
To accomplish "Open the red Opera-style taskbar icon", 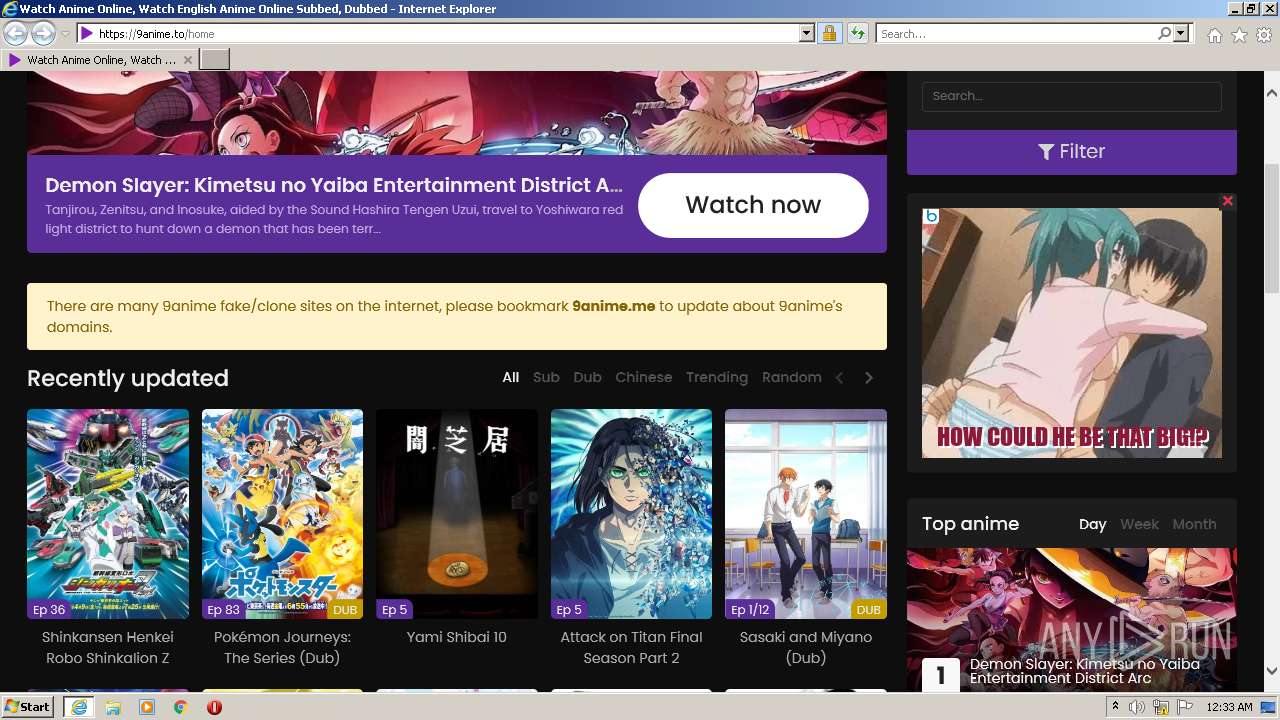I will pos(214,707).
